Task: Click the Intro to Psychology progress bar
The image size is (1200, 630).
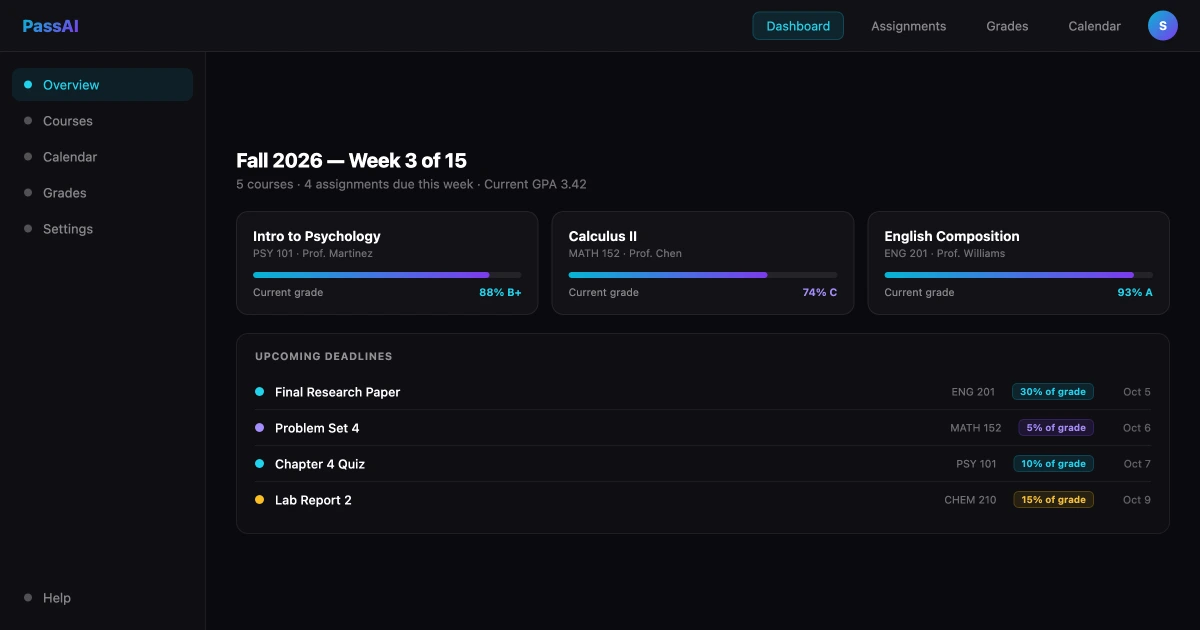Action: coord(387,275)
